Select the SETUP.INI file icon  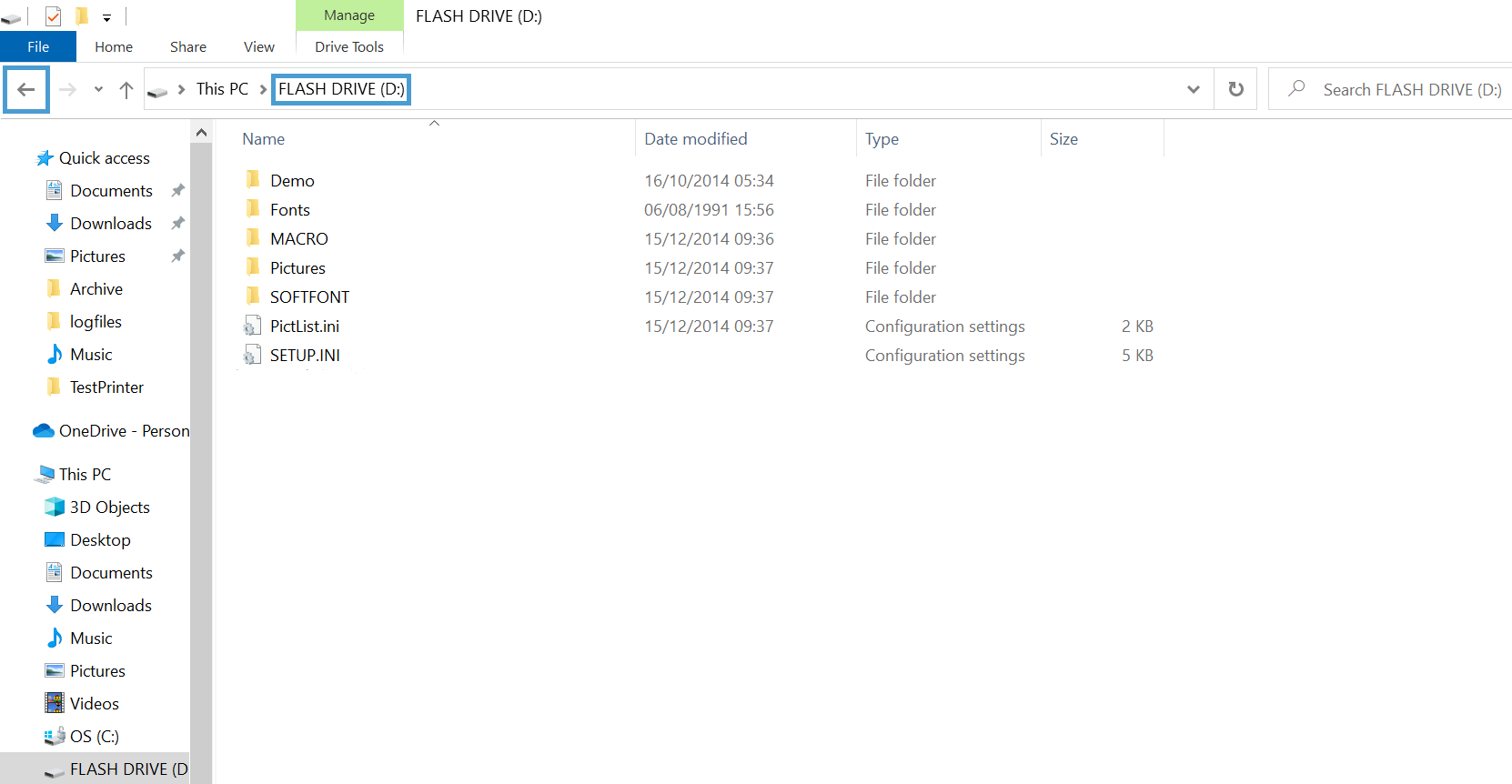(x=253, y=355)
